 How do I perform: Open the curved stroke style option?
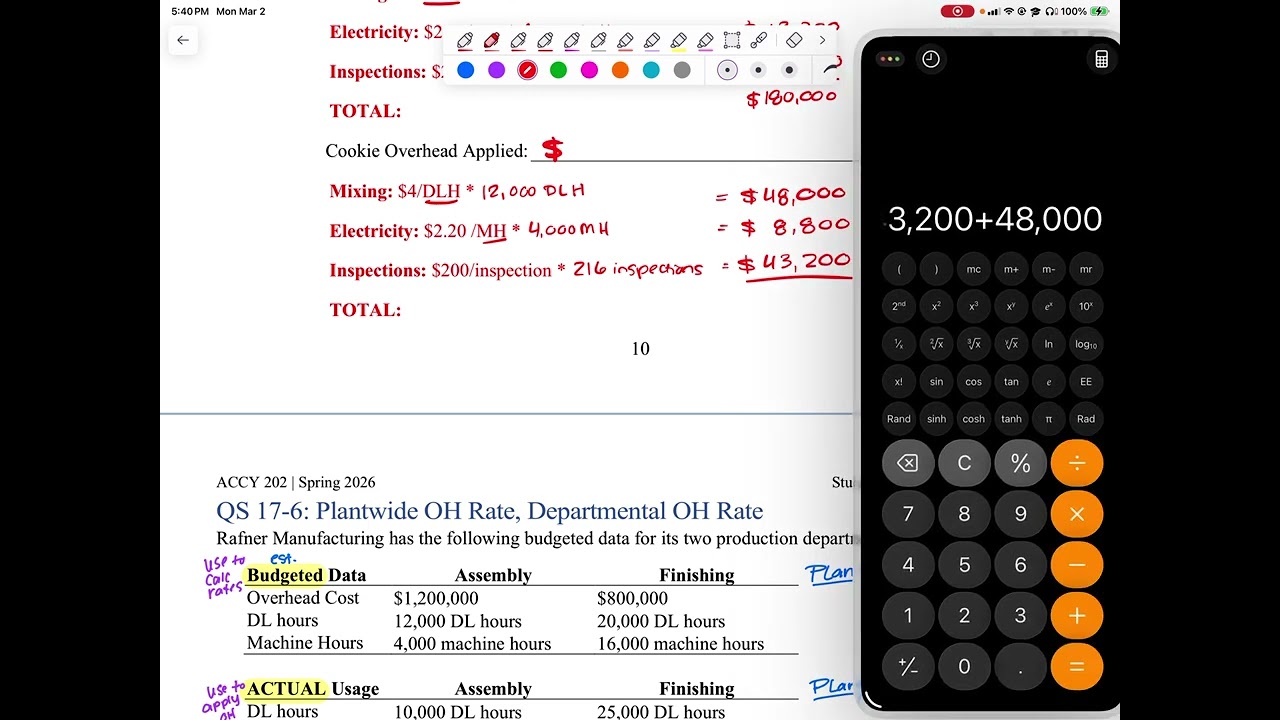click(832, 68)
